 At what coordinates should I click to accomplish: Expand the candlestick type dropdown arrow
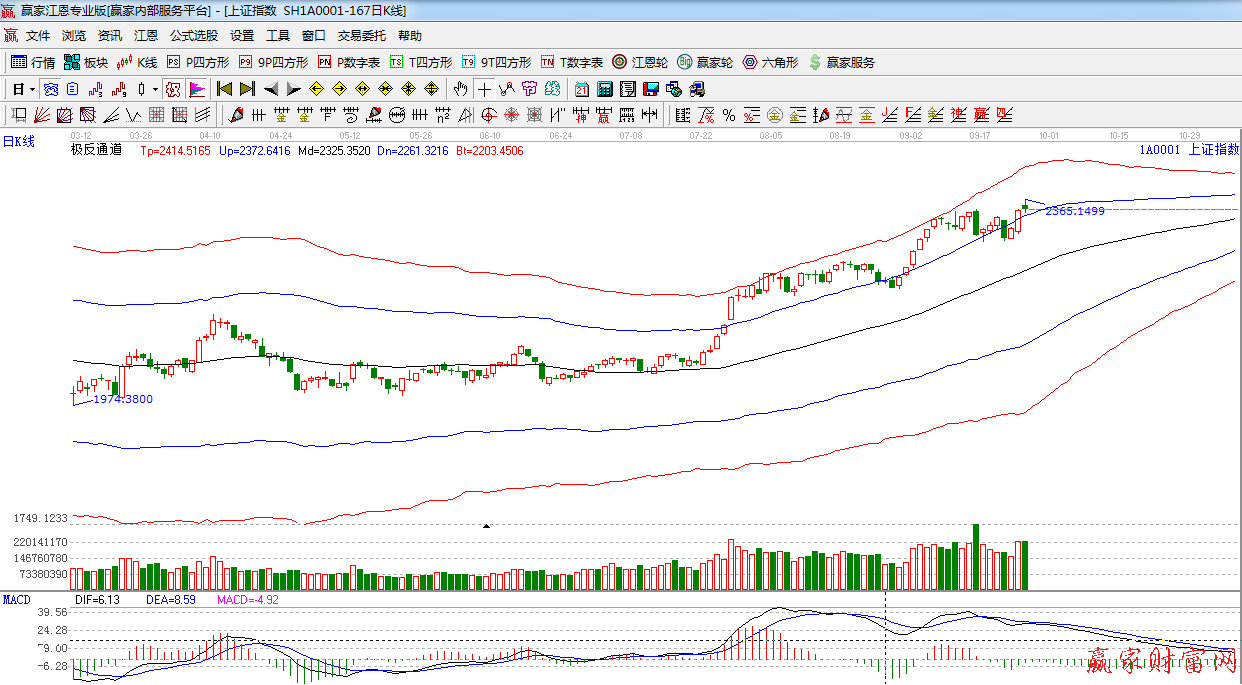click(x=154, y=89)
